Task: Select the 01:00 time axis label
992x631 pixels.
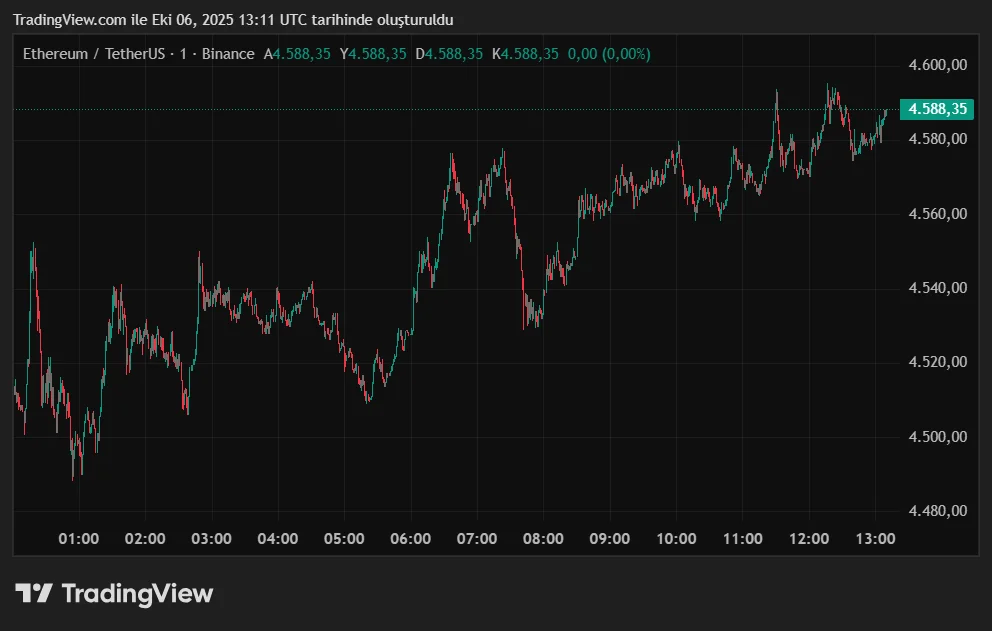Action: pos(79,539)
